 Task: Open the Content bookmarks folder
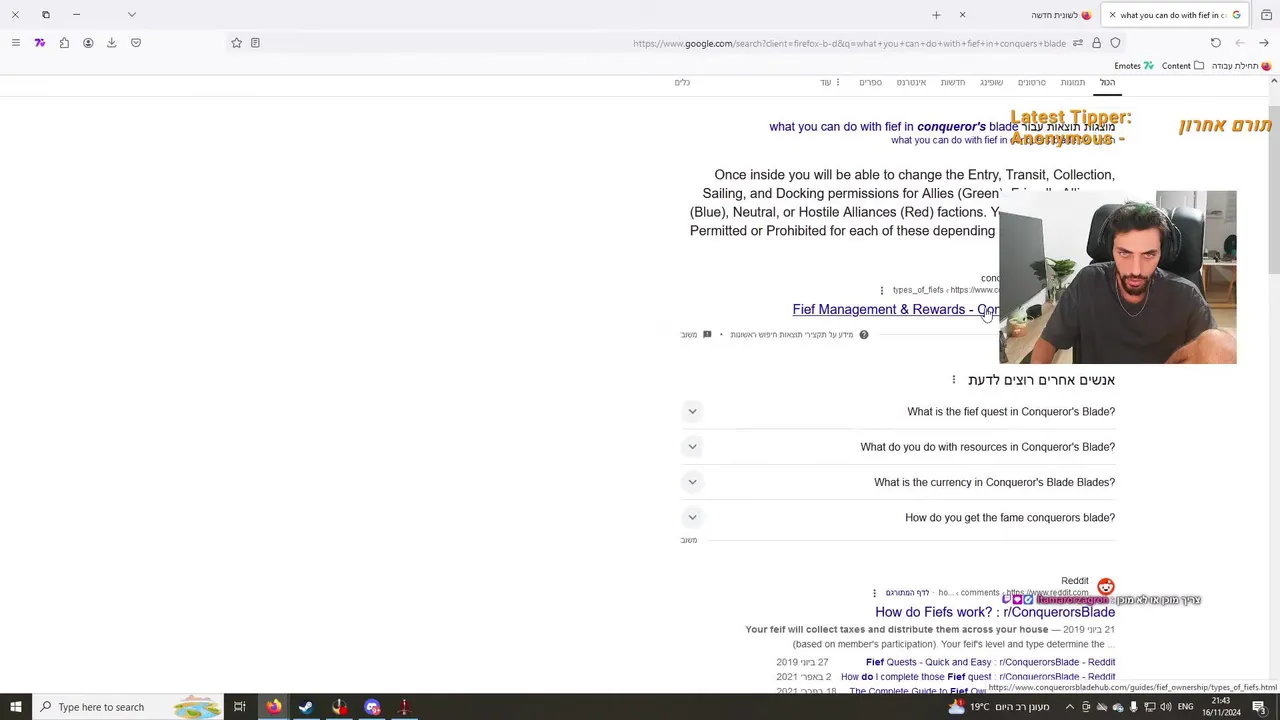(1183, 66)
